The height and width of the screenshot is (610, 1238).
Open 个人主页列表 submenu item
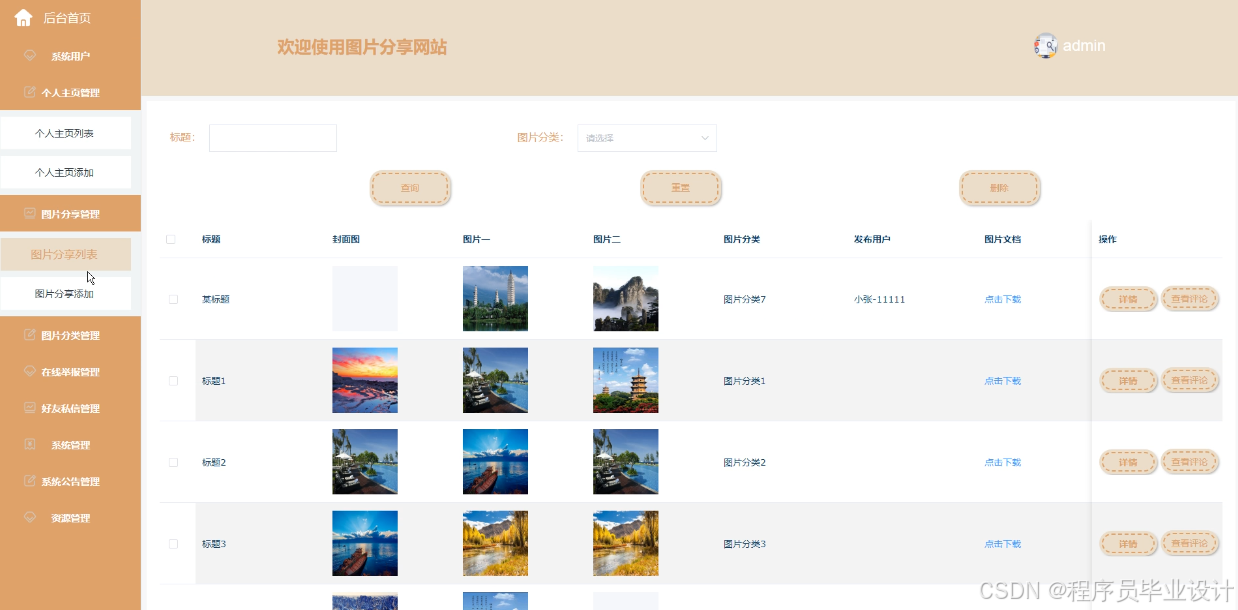[65, 133]
